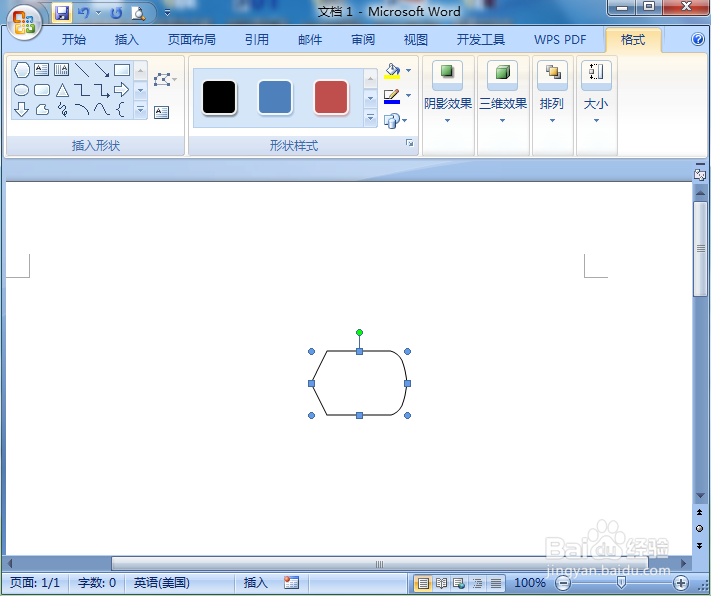Pick the scribble shape tool
This screenshot has height=596, width=711.
[63, 109]
